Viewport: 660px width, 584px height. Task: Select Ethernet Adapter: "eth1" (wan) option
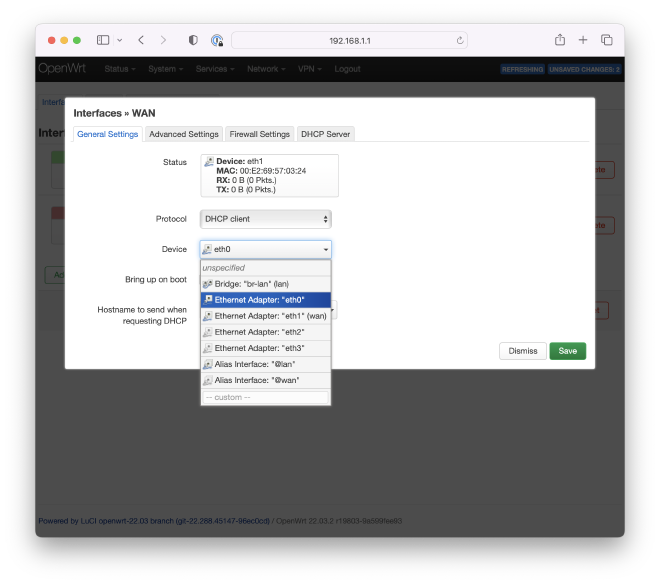(266, 316)
